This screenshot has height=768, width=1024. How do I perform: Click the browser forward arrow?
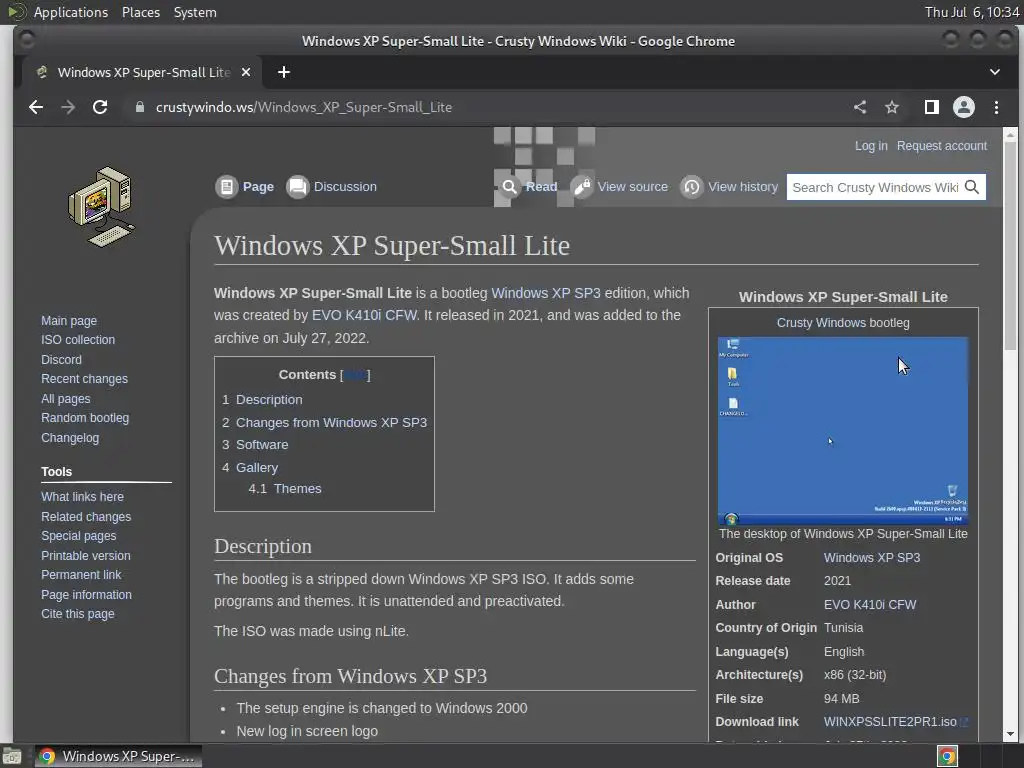tap(68, 107)
